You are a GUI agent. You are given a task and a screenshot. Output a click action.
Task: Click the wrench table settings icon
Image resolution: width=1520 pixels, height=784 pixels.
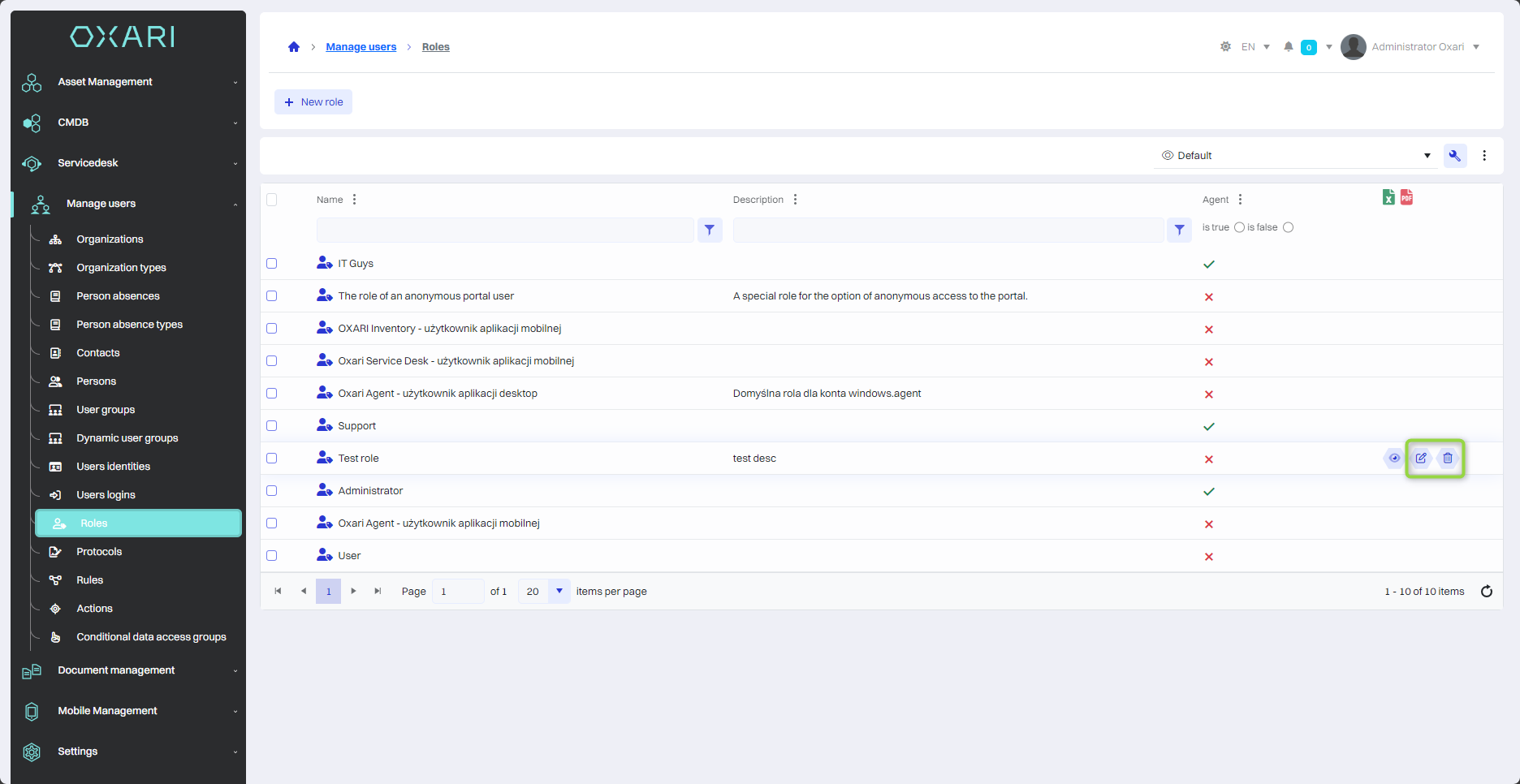click(x=1455, y=156)
